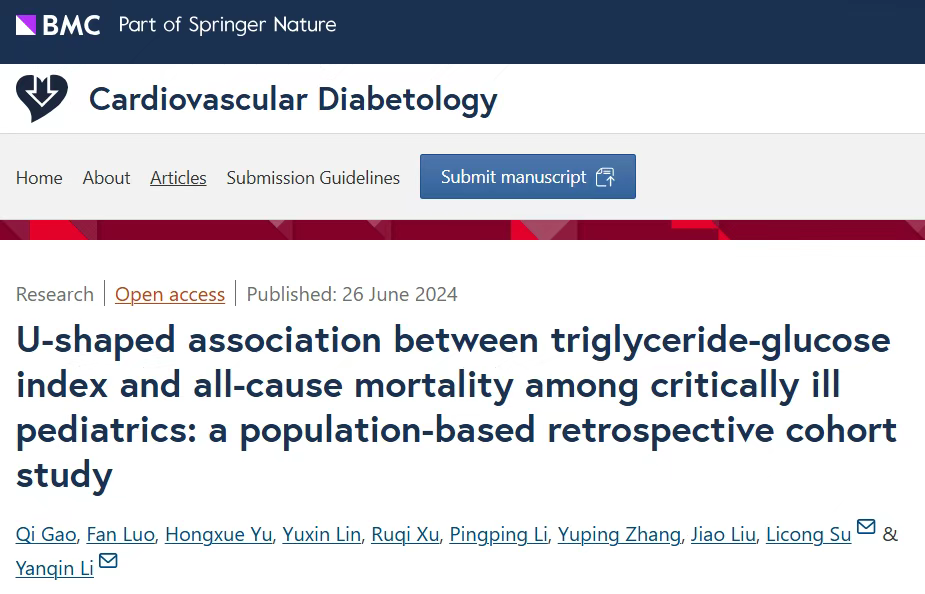Open author Yuxin Lin's details
Viewport: 925px width, 594px height.
pos(322,534)
